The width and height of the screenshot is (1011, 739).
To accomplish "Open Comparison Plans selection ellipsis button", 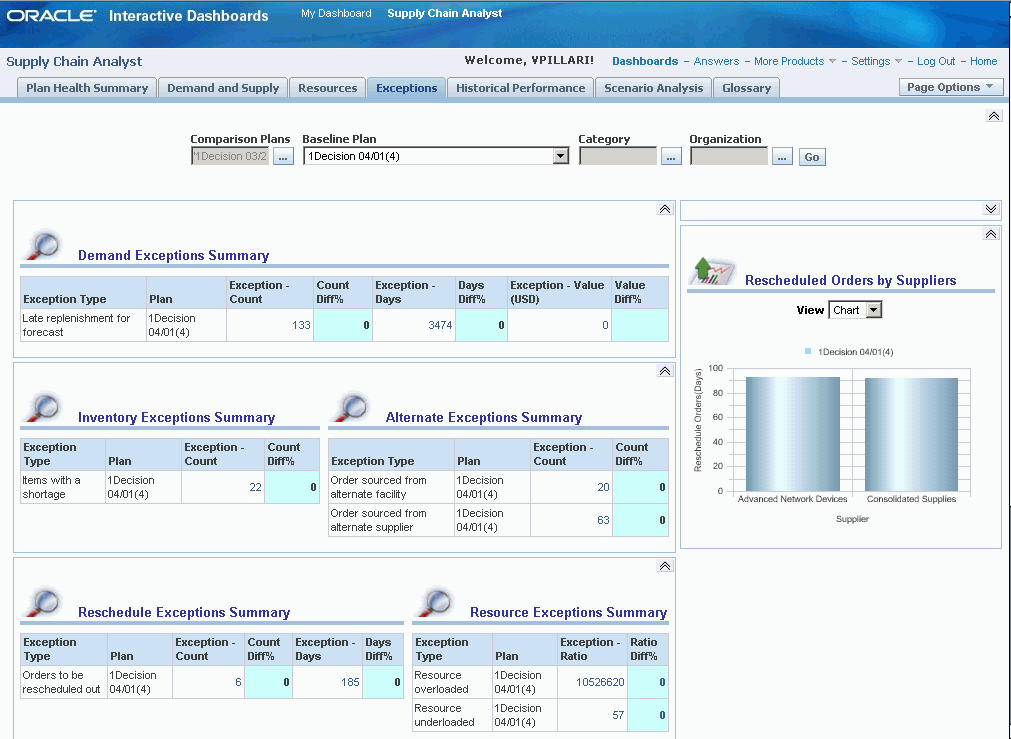I will (x=283, y=157).
